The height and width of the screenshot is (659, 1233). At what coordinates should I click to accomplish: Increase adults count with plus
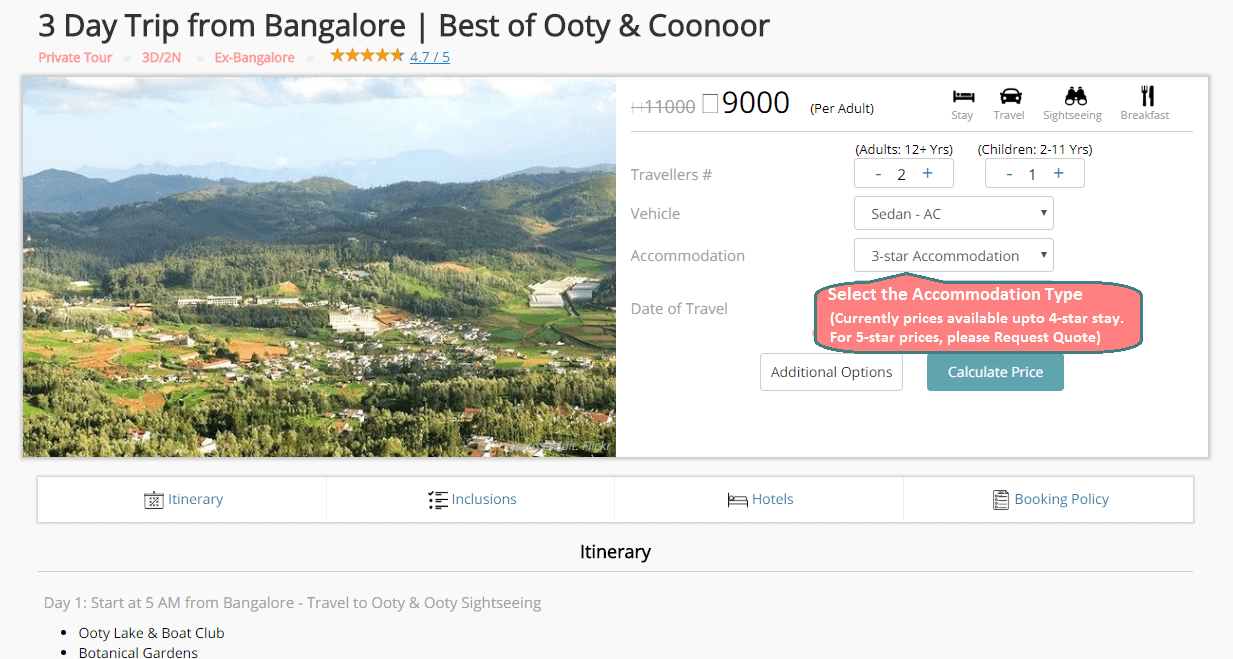[x=927, y=174]
